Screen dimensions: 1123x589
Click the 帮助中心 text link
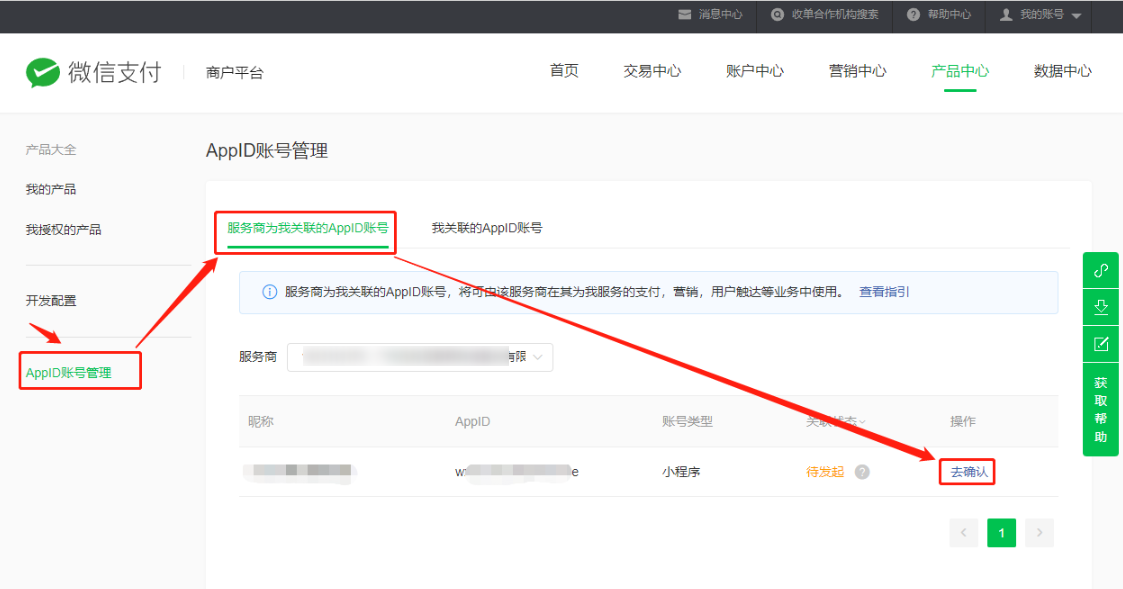pyautogui.click(x=949, y=14)
